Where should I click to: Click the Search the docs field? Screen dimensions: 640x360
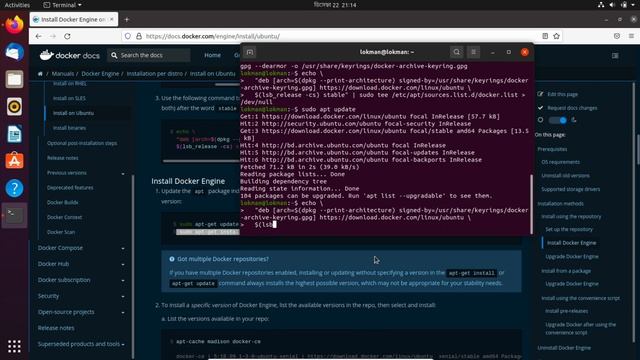tap(149, 55)
